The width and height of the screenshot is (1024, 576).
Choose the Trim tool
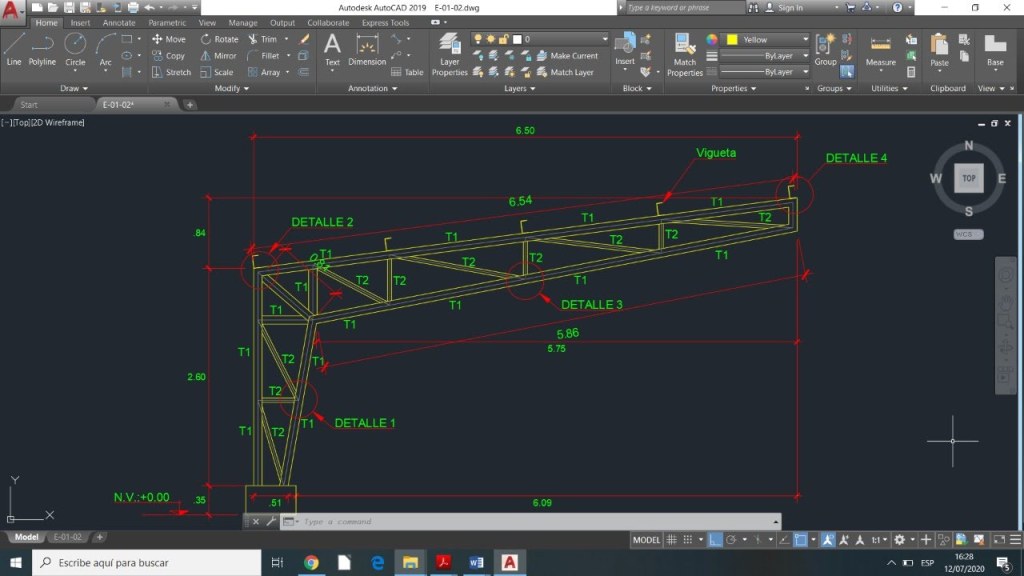[263, 40]
